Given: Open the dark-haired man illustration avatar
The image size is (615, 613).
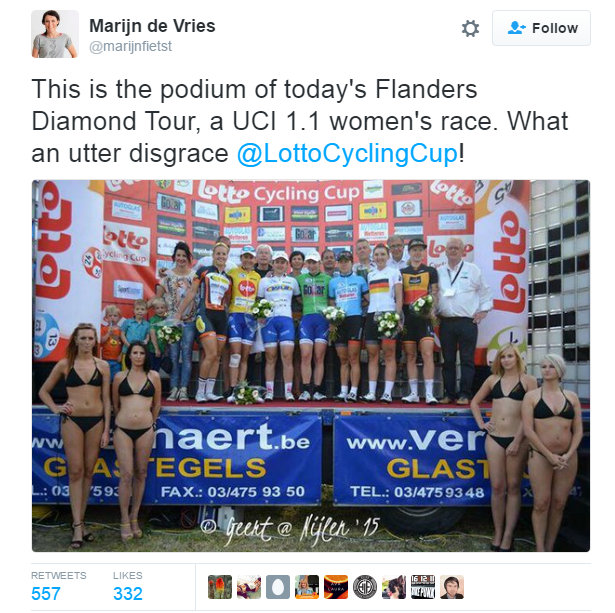Looking at the screenshot, I should point(452,587).
